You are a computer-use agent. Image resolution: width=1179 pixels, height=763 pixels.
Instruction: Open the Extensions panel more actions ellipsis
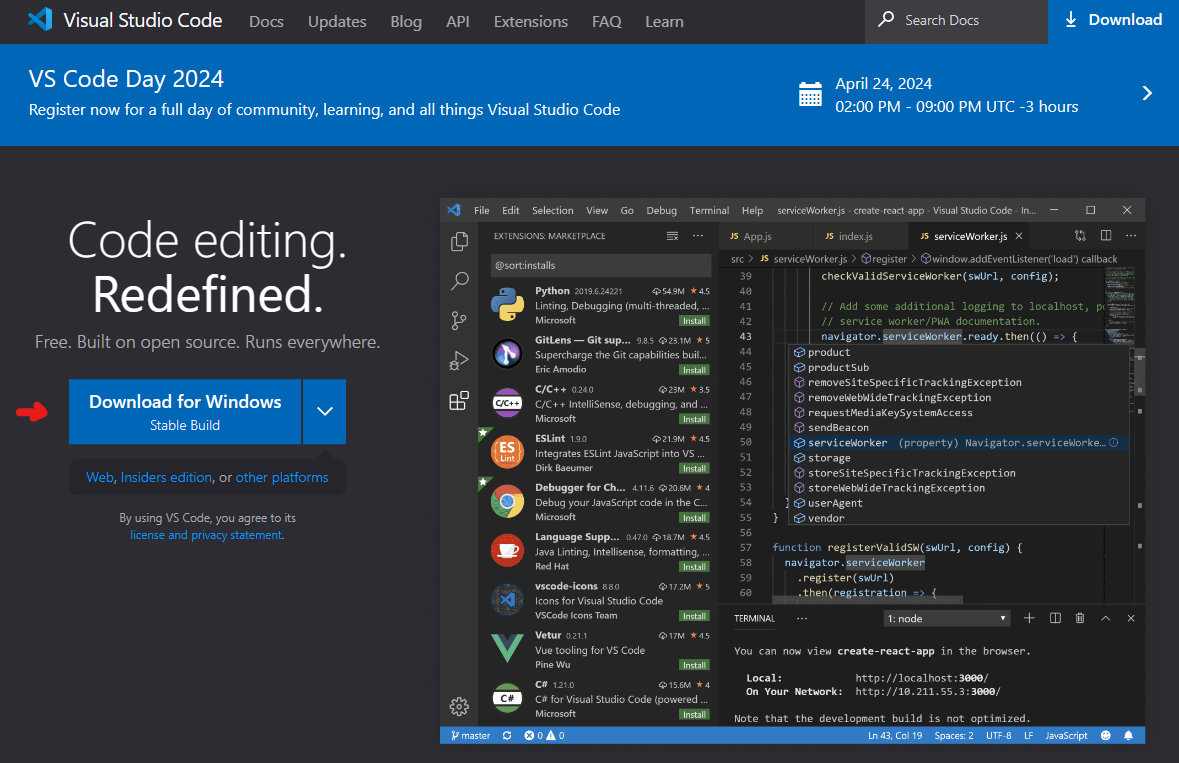point(698,236)
